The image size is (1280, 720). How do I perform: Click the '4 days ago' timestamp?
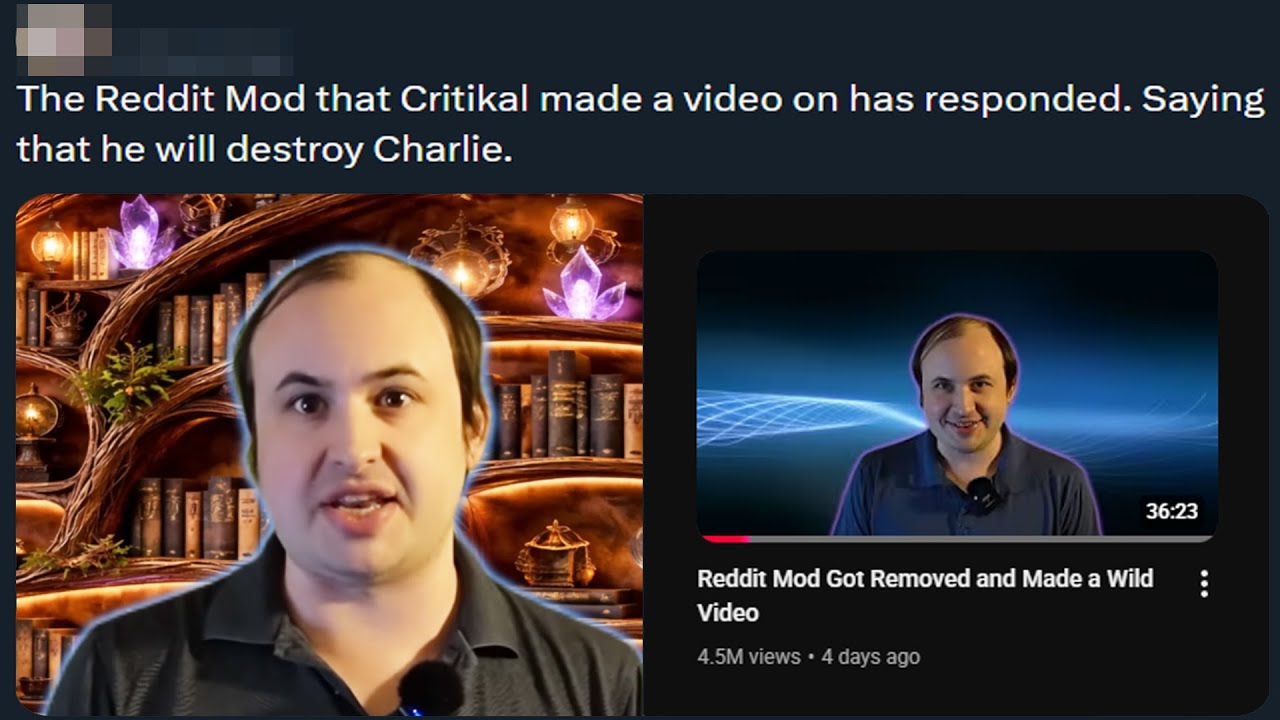coord(870,657)
